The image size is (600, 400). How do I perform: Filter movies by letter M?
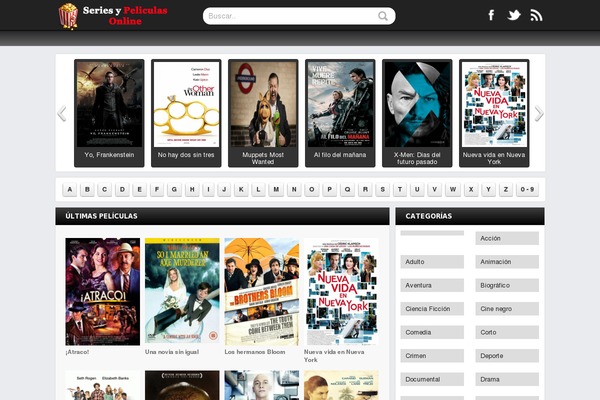click(x=276, y=189)
